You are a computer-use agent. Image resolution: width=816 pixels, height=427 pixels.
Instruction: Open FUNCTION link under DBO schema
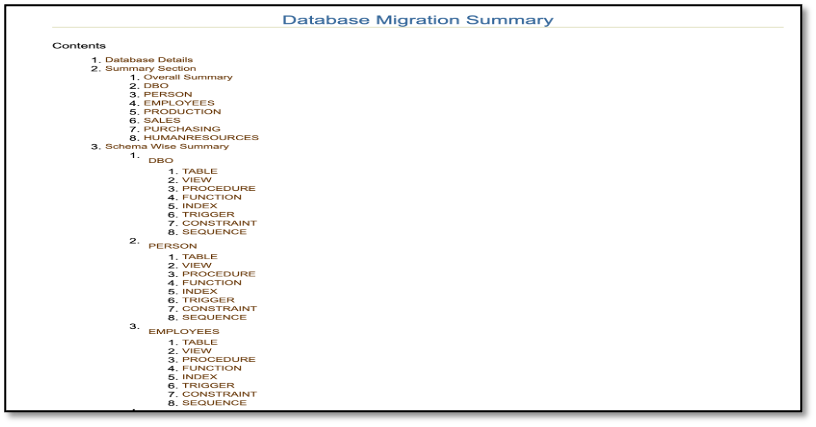pyautogui.click(x=212, y=197)
